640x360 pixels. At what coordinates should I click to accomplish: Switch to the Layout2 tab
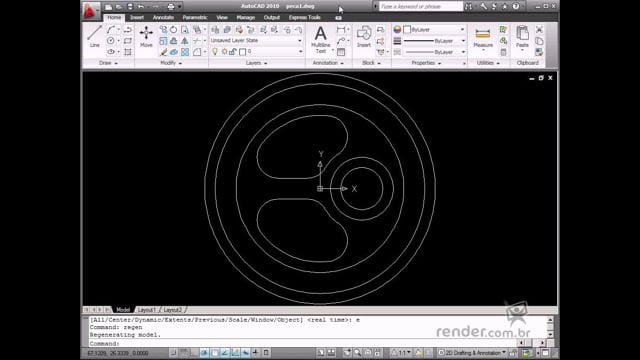[173, 310]
